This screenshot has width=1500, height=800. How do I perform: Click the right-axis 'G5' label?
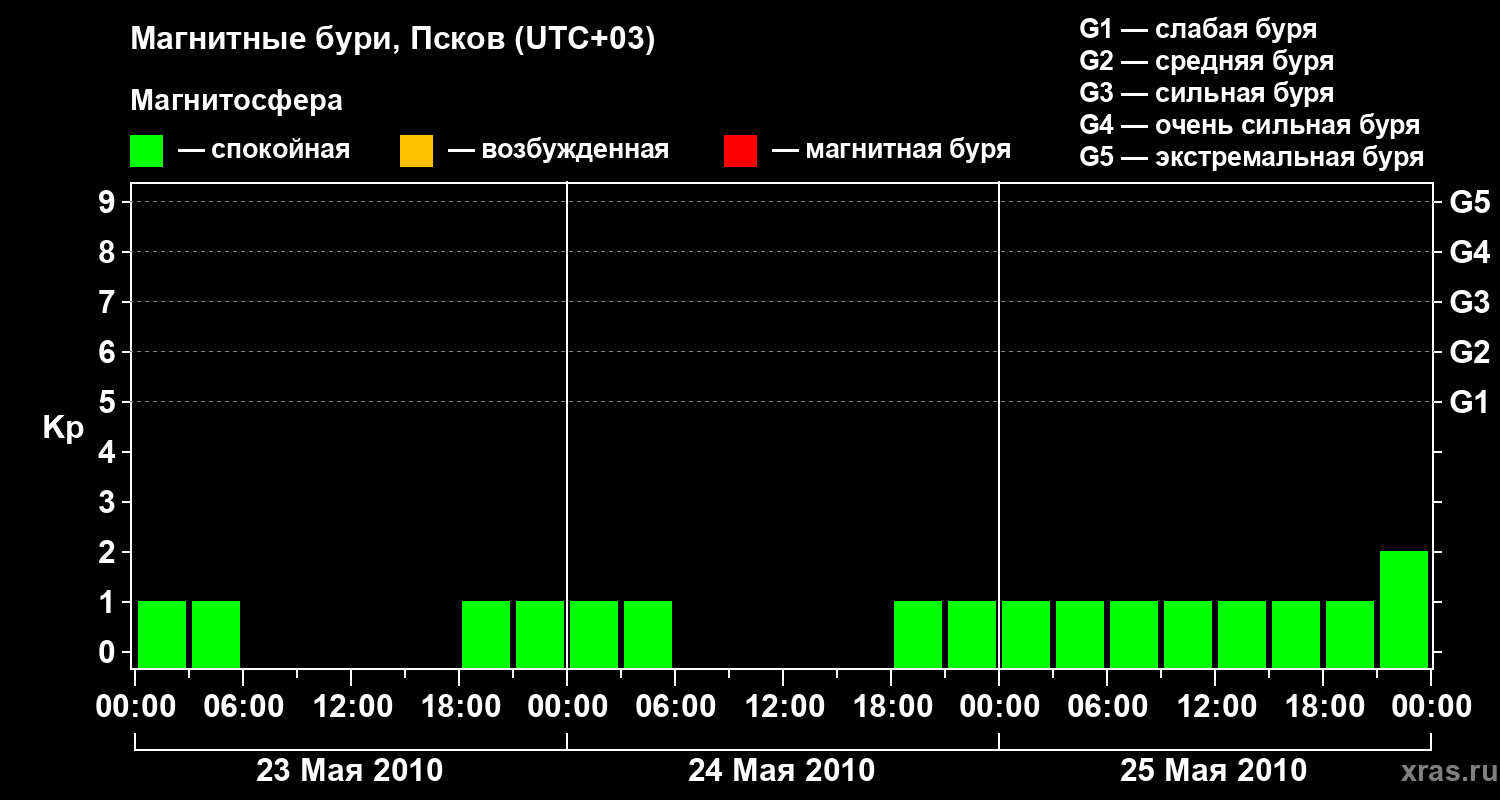pos(1470,202)
